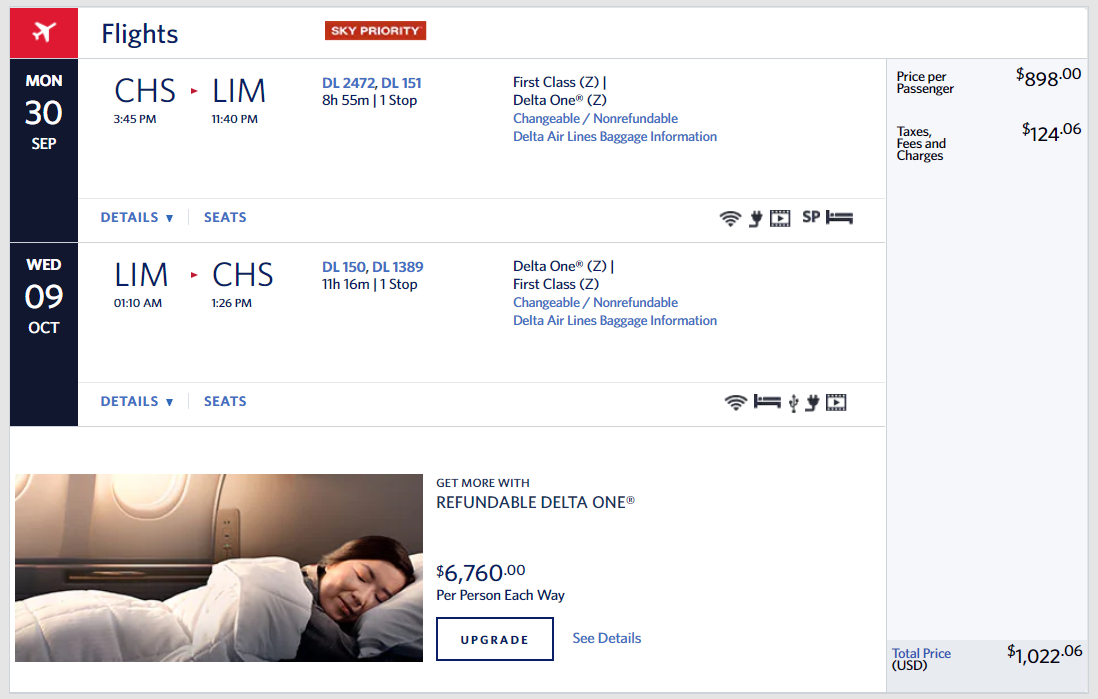Click video entertainment icon on first flight
1098x699 pixels.
780,219
